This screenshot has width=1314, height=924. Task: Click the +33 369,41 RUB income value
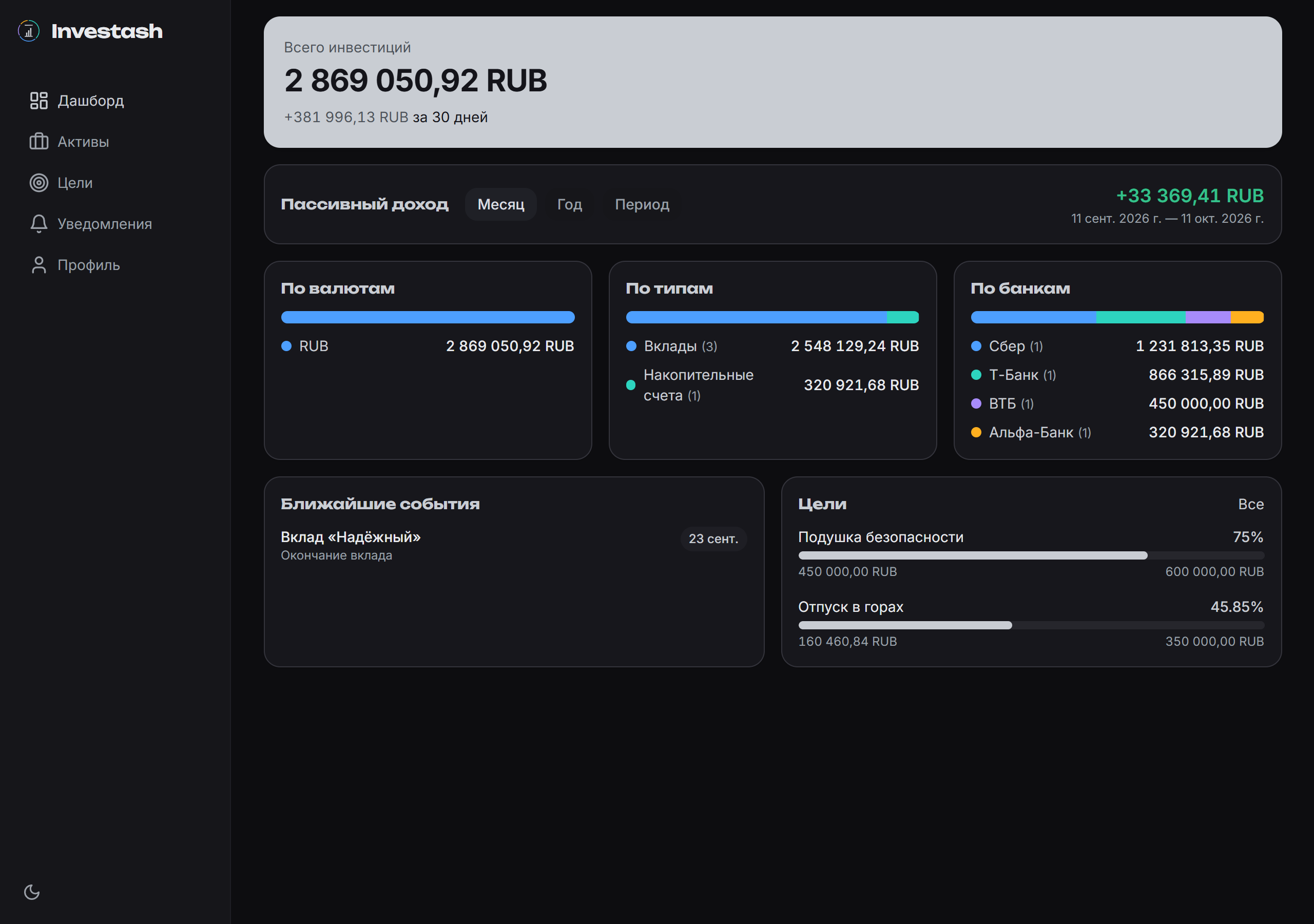pos(1190,196)
